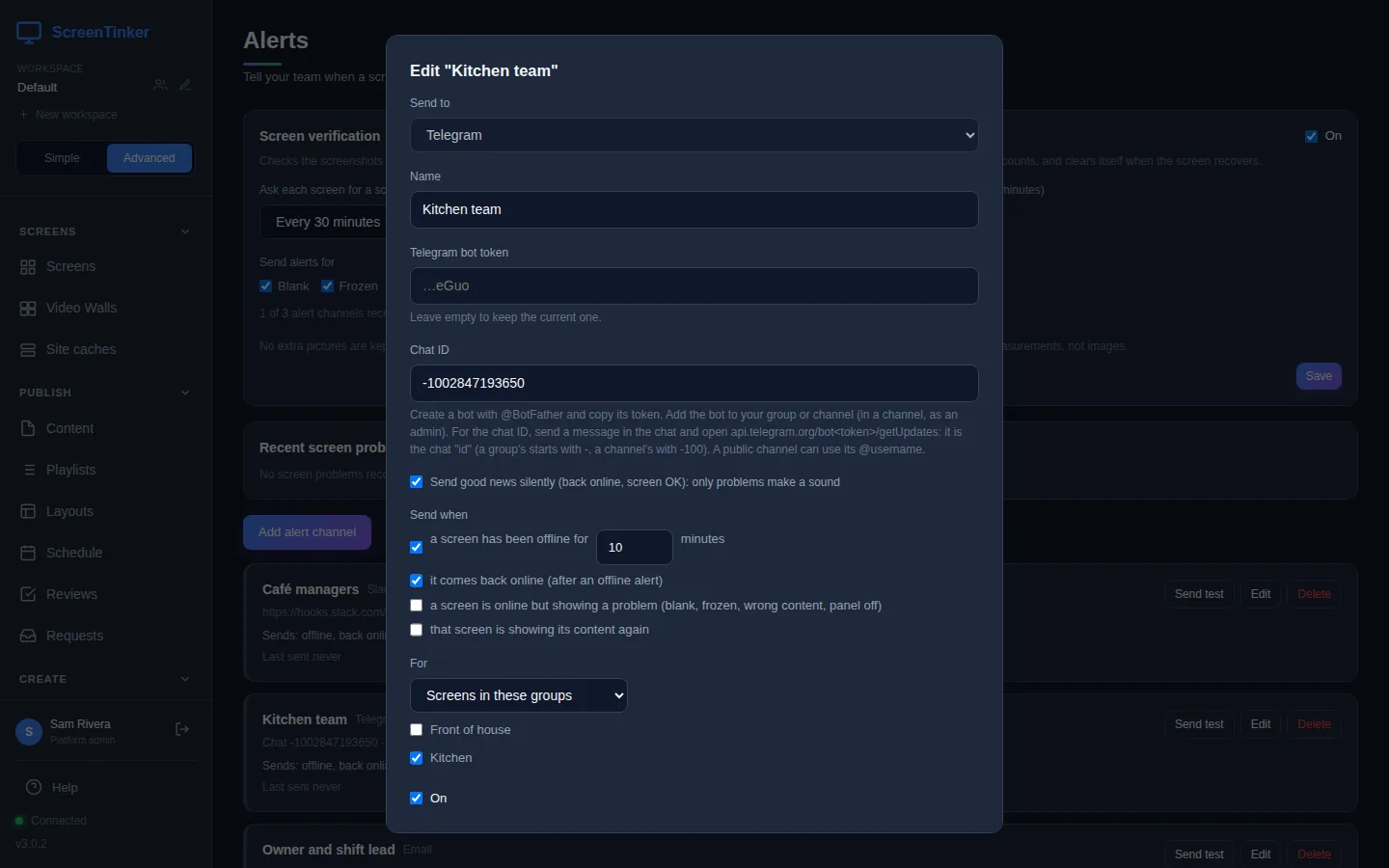Image resolution: width=1389 pixels, height=868 pixels.
Task: Click the Reviews sidebar icon
Action: (x=28, y=594)
